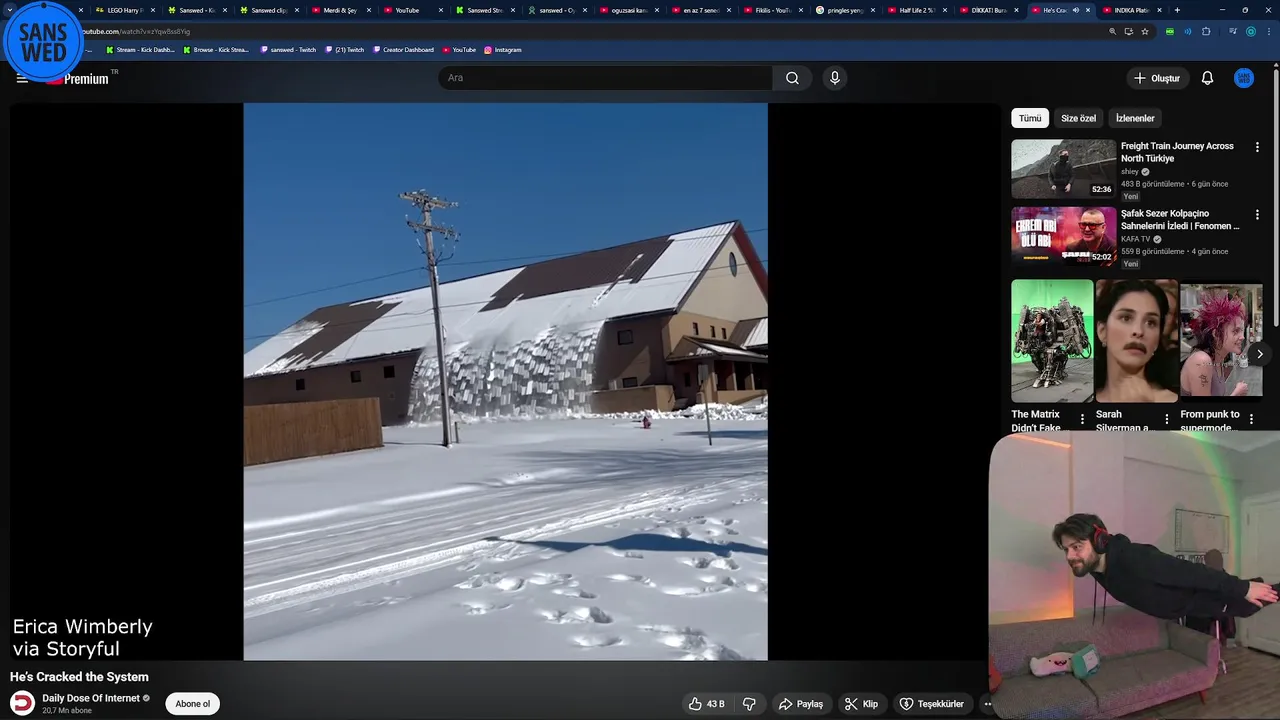Click the green extension icon in toolbar
Viewport: 1280px width, 720px height.
(x=1170, y=31)
